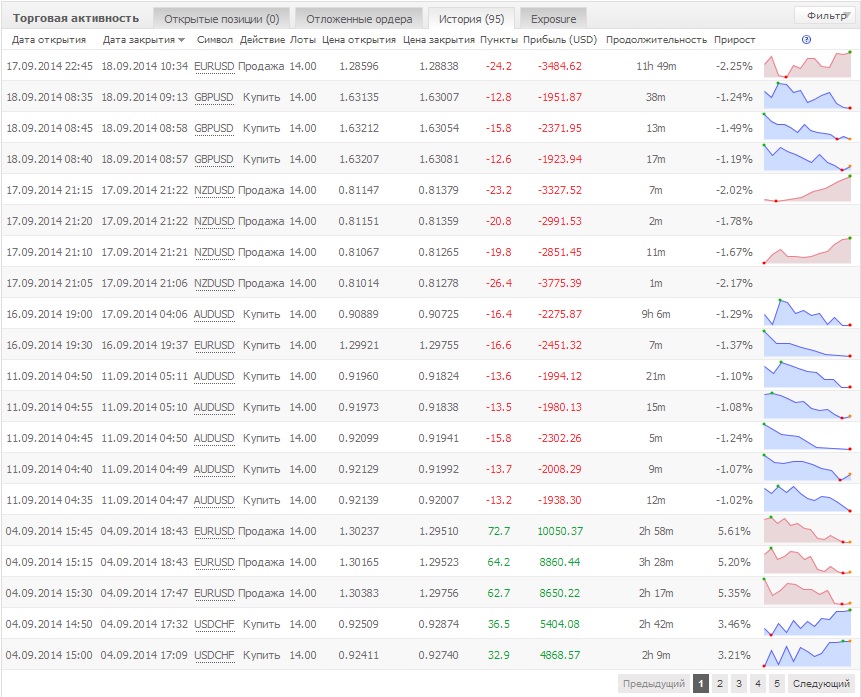The image size is (861, 697).
Task: Sort by Символ column header
Action: pos(215,40)
